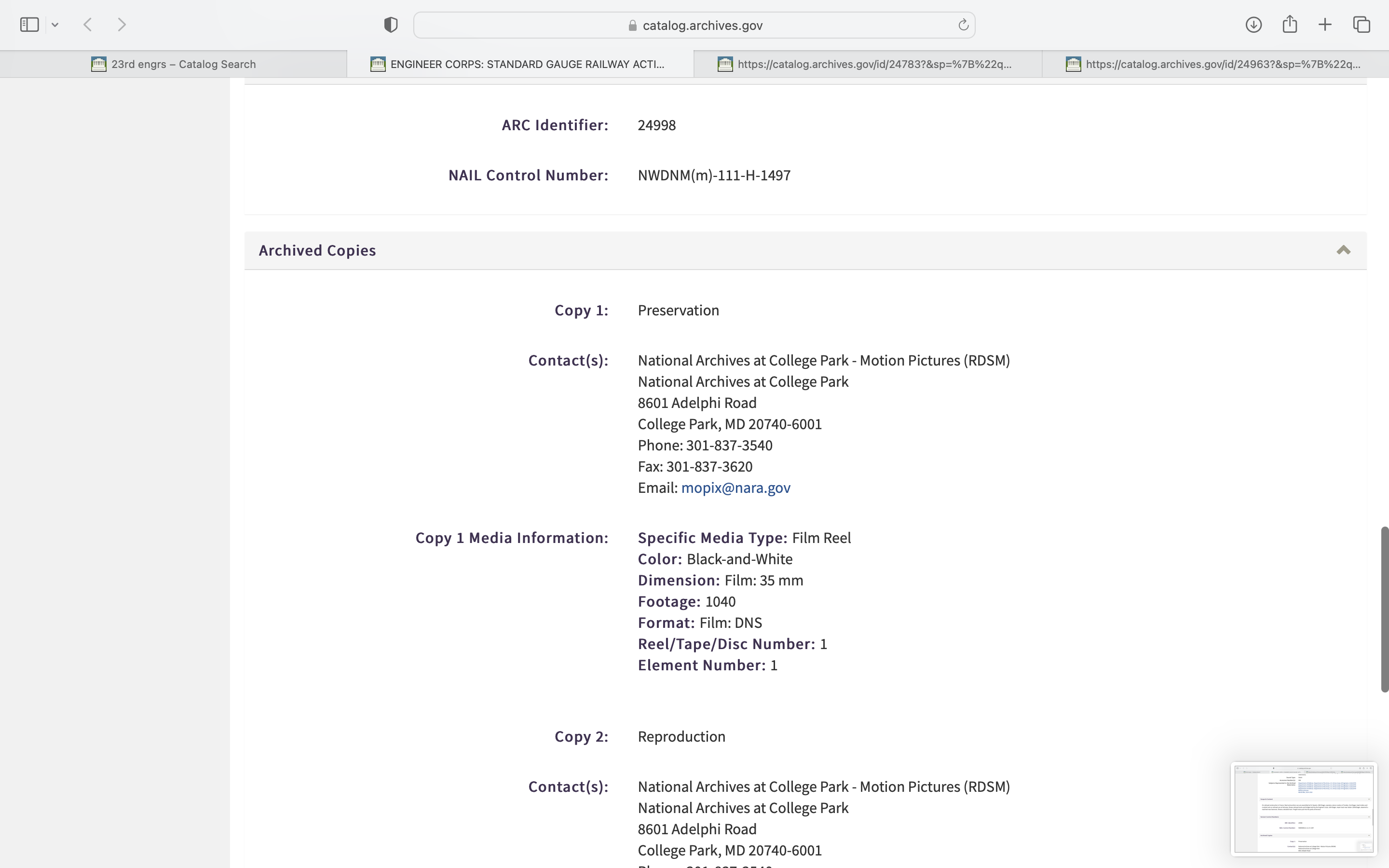This screenshot has height=868, width=1389.
Task: Show the downloads icon
Action: tap(1253, 25)
